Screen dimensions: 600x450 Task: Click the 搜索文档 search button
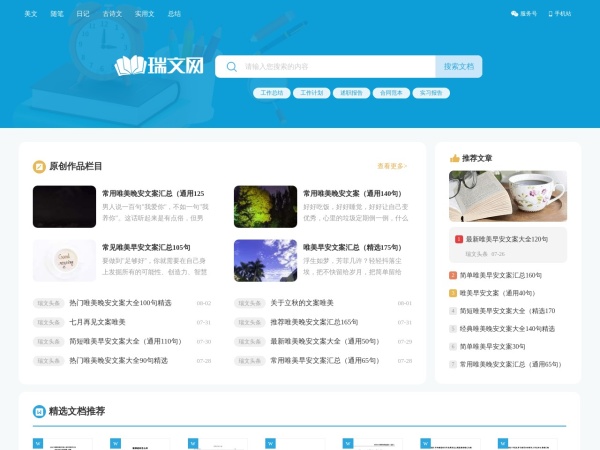pos(459,67)
